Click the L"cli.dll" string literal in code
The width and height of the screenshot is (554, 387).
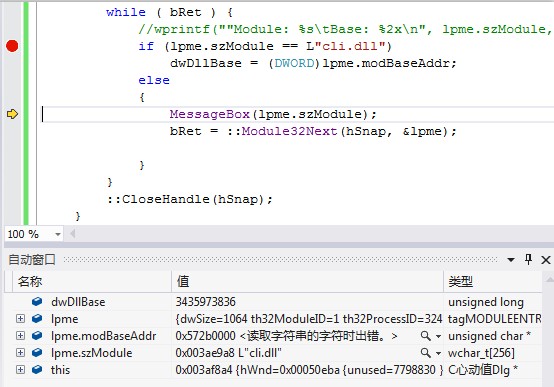(x=345, y=46)
